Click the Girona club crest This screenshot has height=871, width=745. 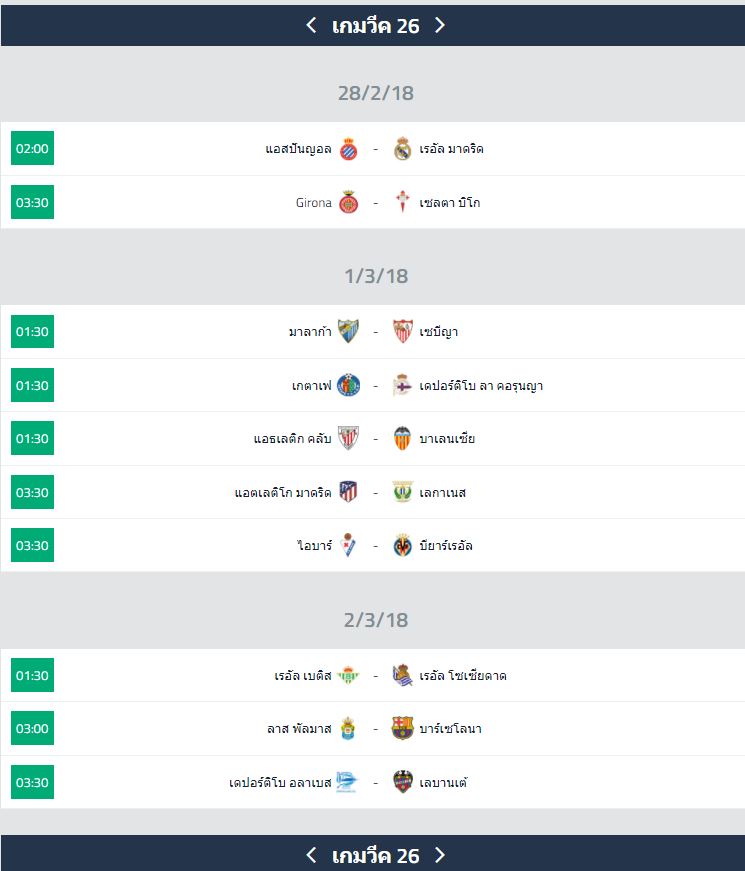[348, 203]
